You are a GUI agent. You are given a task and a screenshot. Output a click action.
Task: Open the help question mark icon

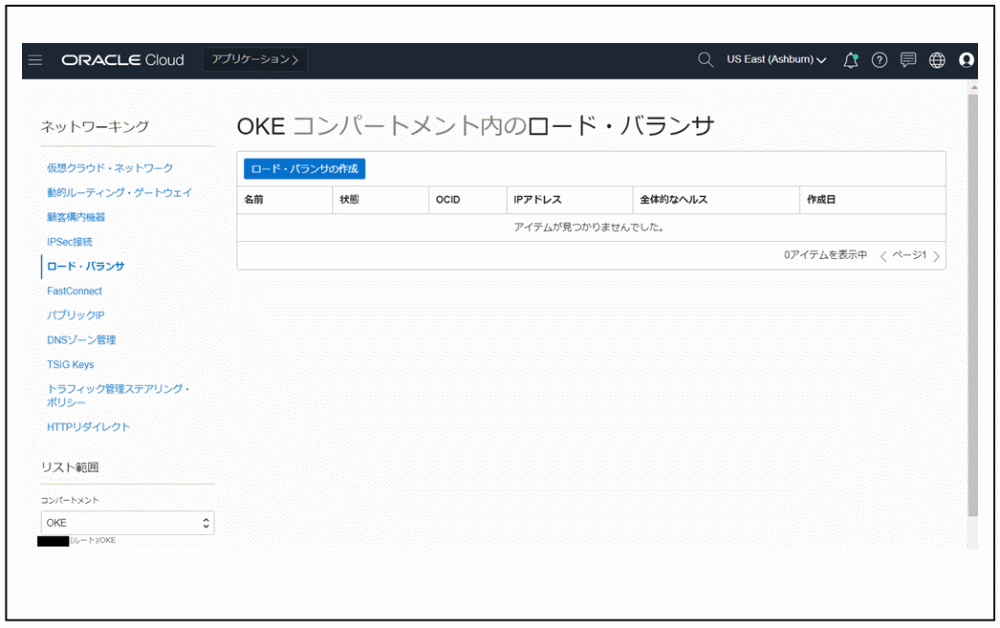coord(879,60)
